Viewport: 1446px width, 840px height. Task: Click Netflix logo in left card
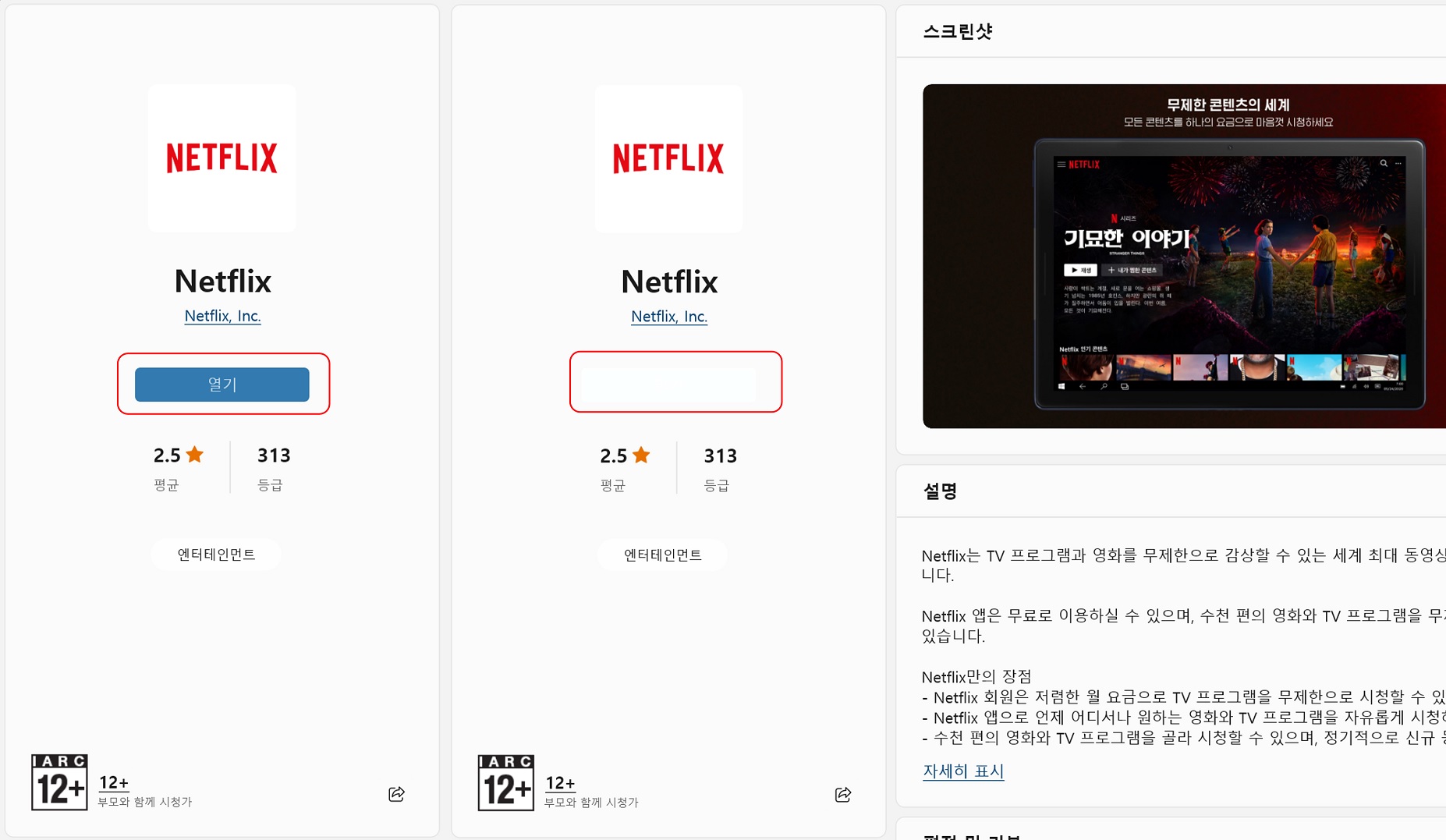click(222, 158)
